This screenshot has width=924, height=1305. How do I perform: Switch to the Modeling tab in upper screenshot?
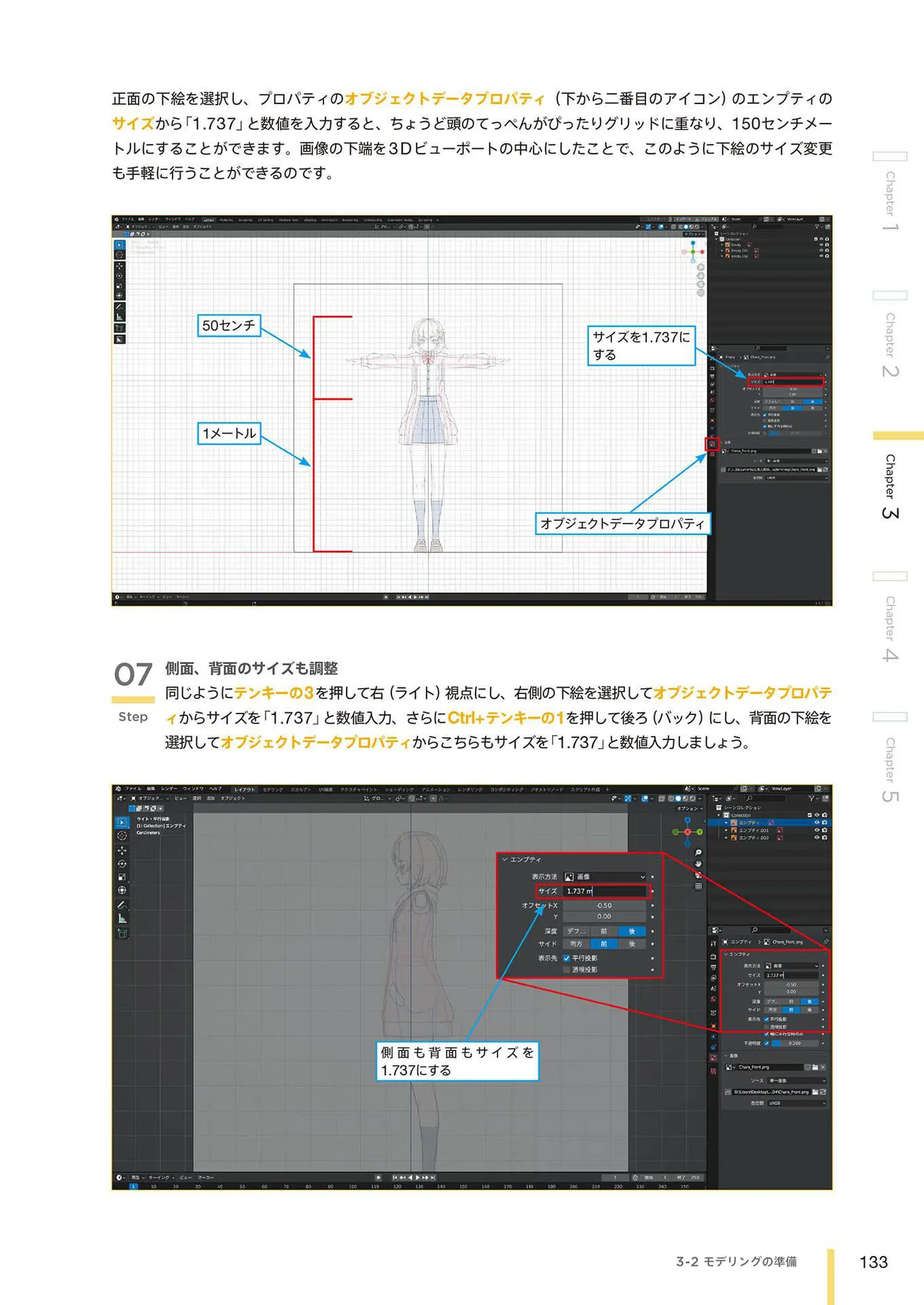coord(226,220)
